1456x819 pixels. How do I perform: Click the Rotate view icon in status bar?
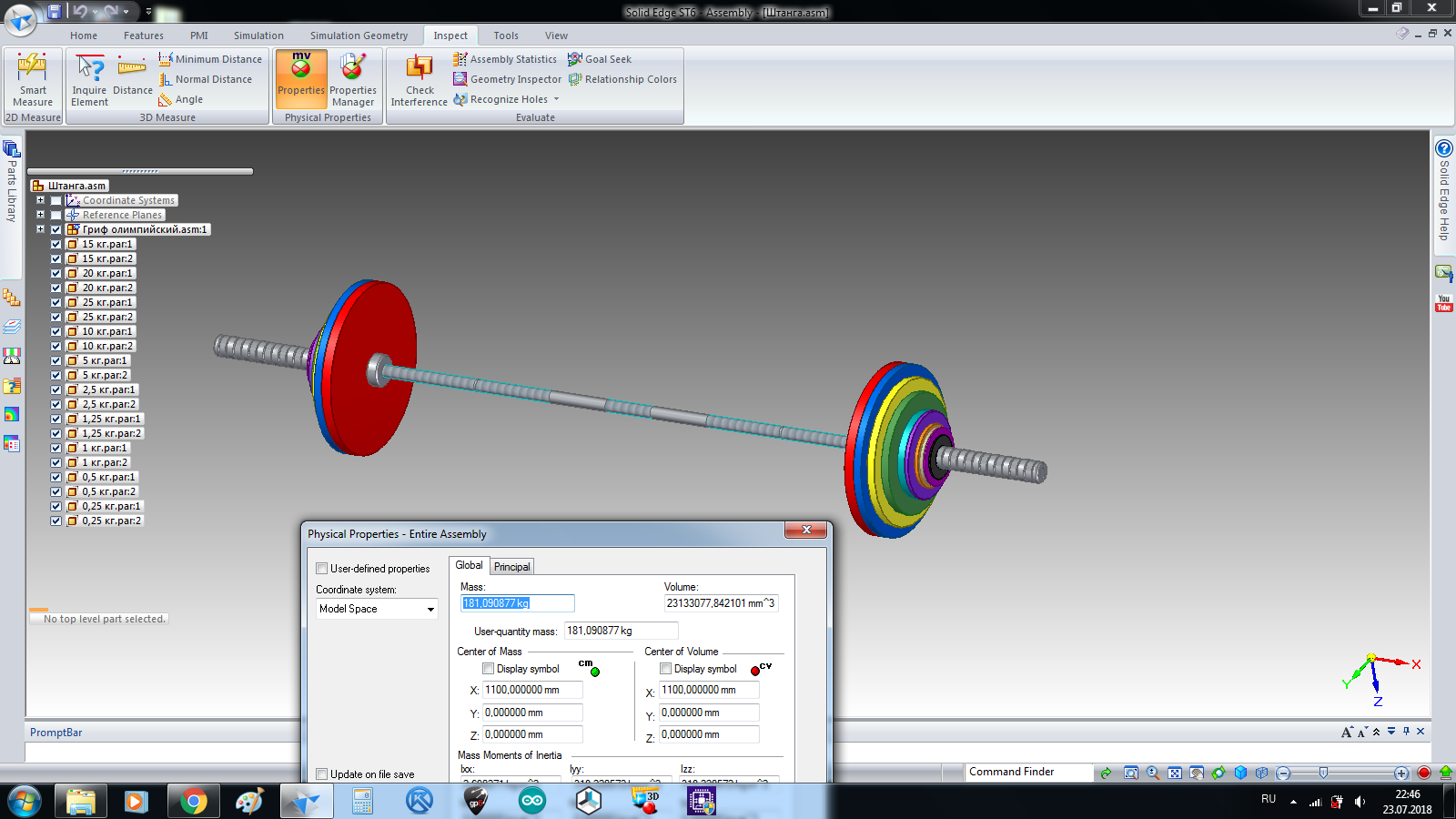(1218, 773)
